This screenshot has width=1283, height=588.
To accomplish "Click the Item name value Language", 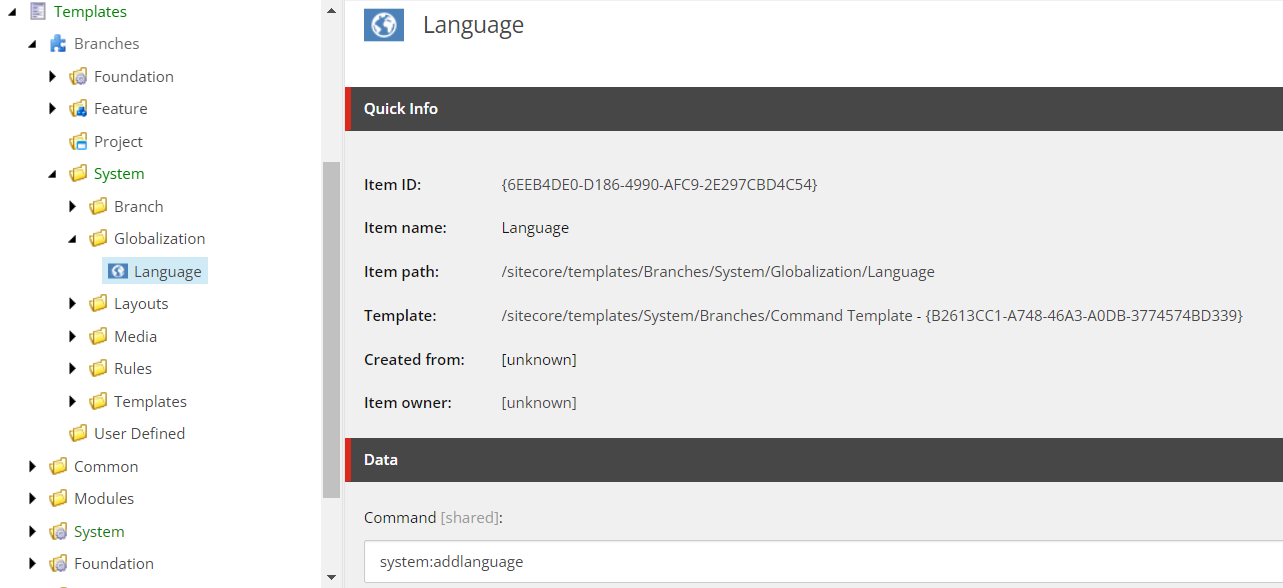I will click(535, 228).
